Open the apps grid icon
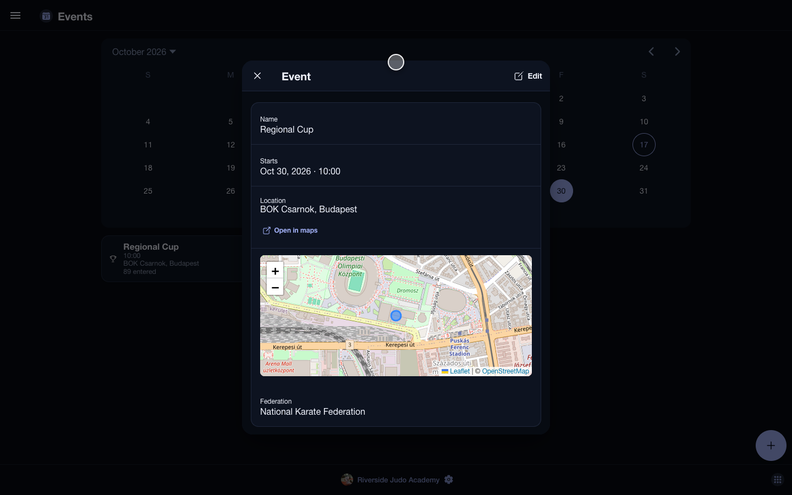 (x=777, y=479)
